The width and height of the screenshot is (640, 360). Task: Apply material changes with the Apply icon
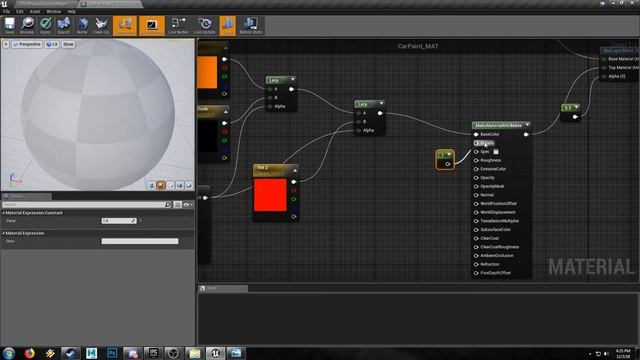[x=45, y=25]
